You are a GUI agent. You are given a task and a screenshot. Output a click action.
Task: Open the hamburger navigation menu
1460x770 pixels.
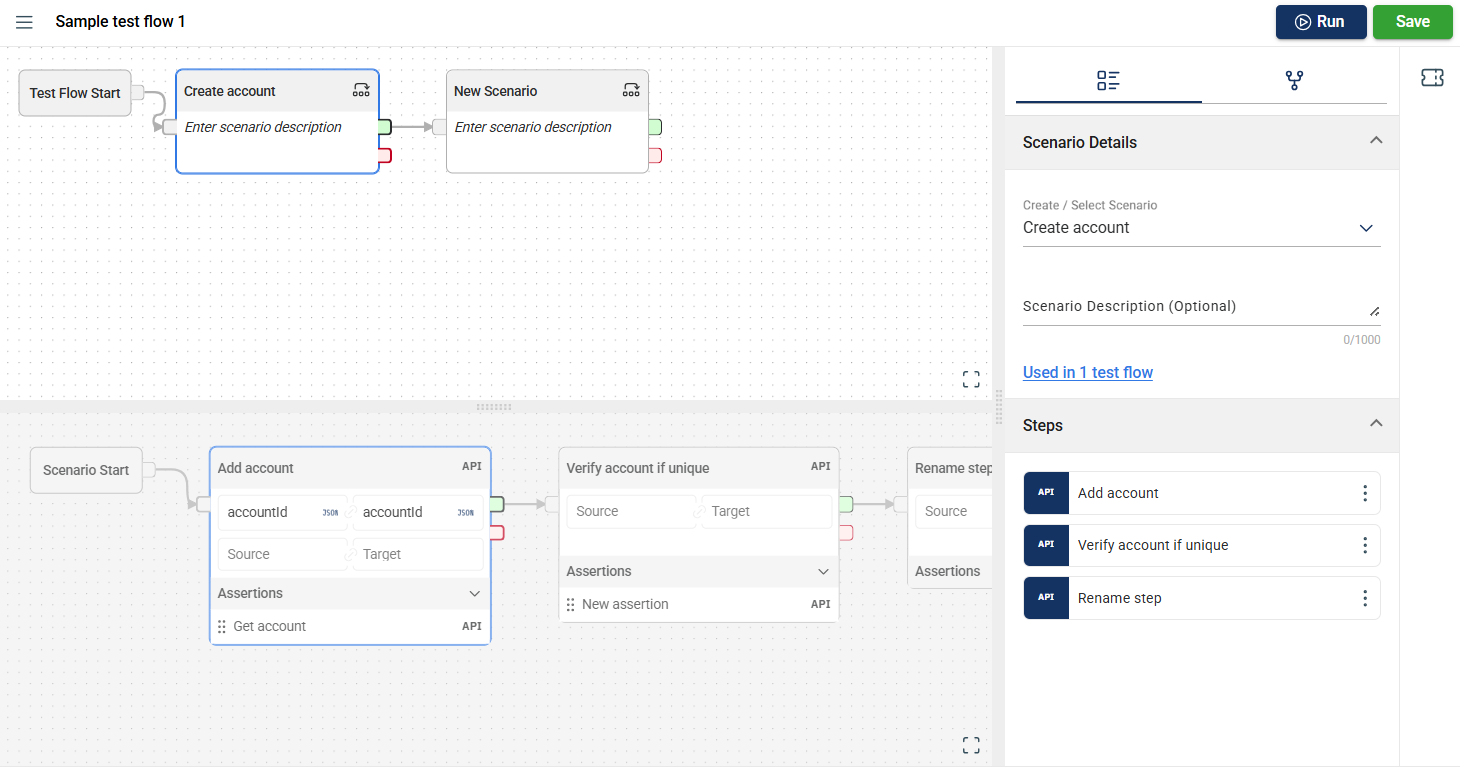(24, 22)
